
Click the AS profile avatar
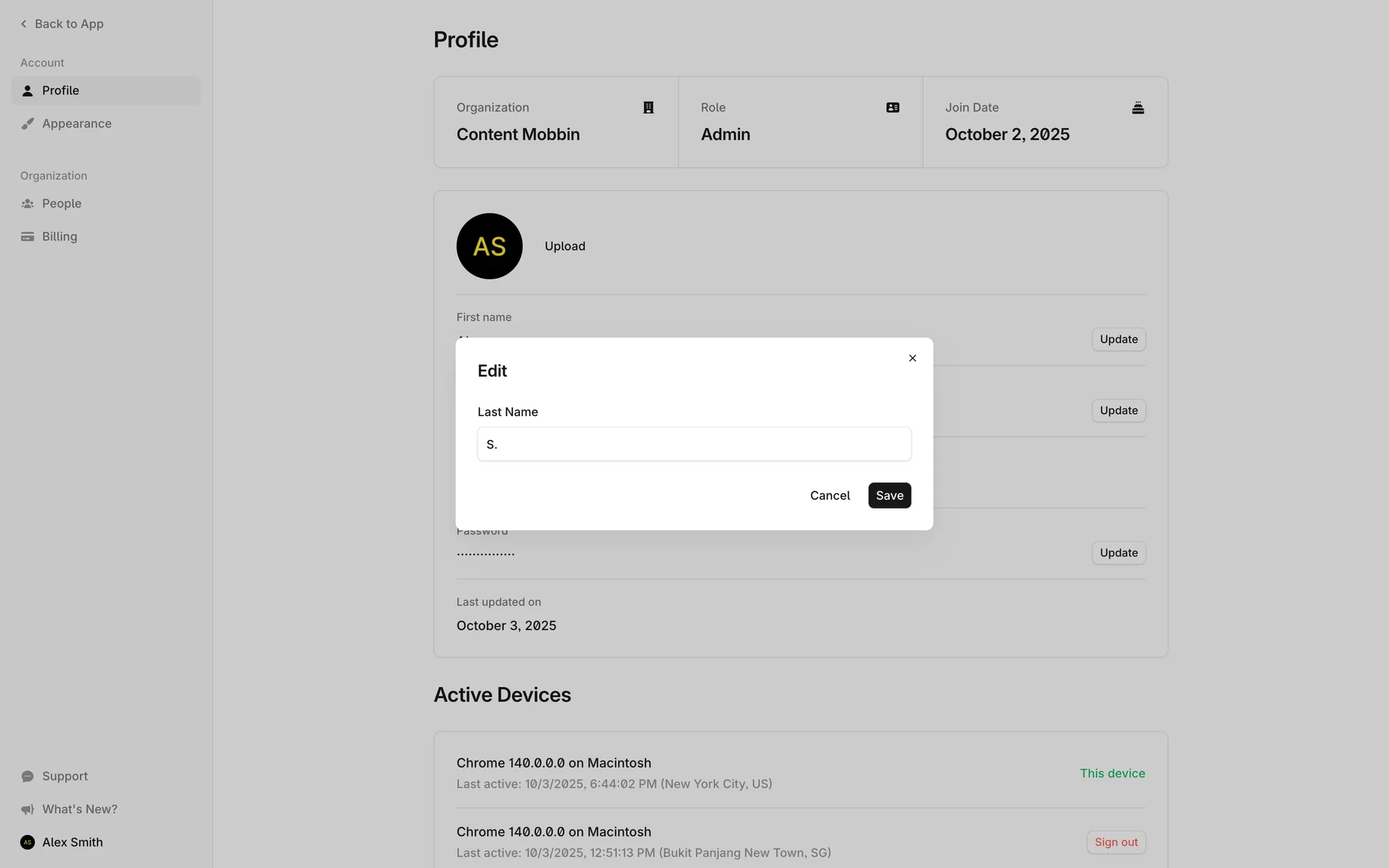click(x=489, y=246)
